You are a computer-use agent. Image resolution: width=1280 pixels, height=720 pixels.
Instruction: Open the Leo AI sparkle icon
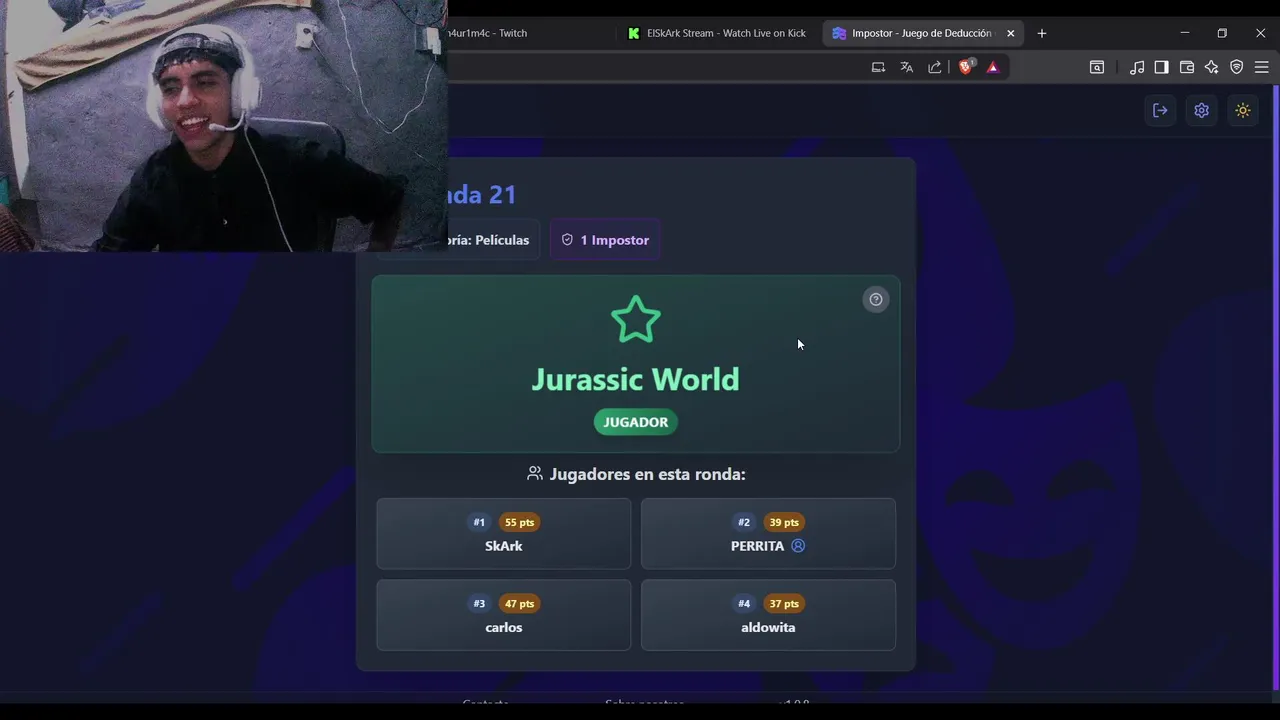pos(1211,67)
